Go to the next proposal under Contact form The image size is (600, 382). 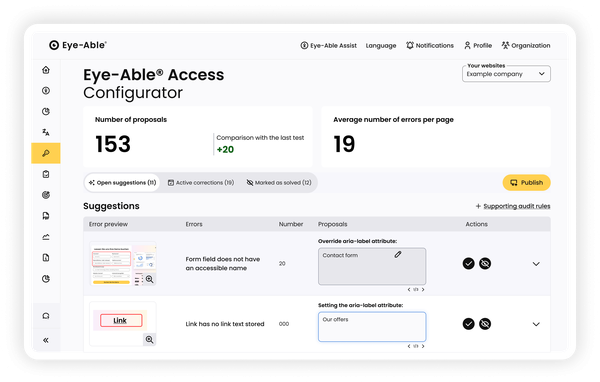click(423, 290)
